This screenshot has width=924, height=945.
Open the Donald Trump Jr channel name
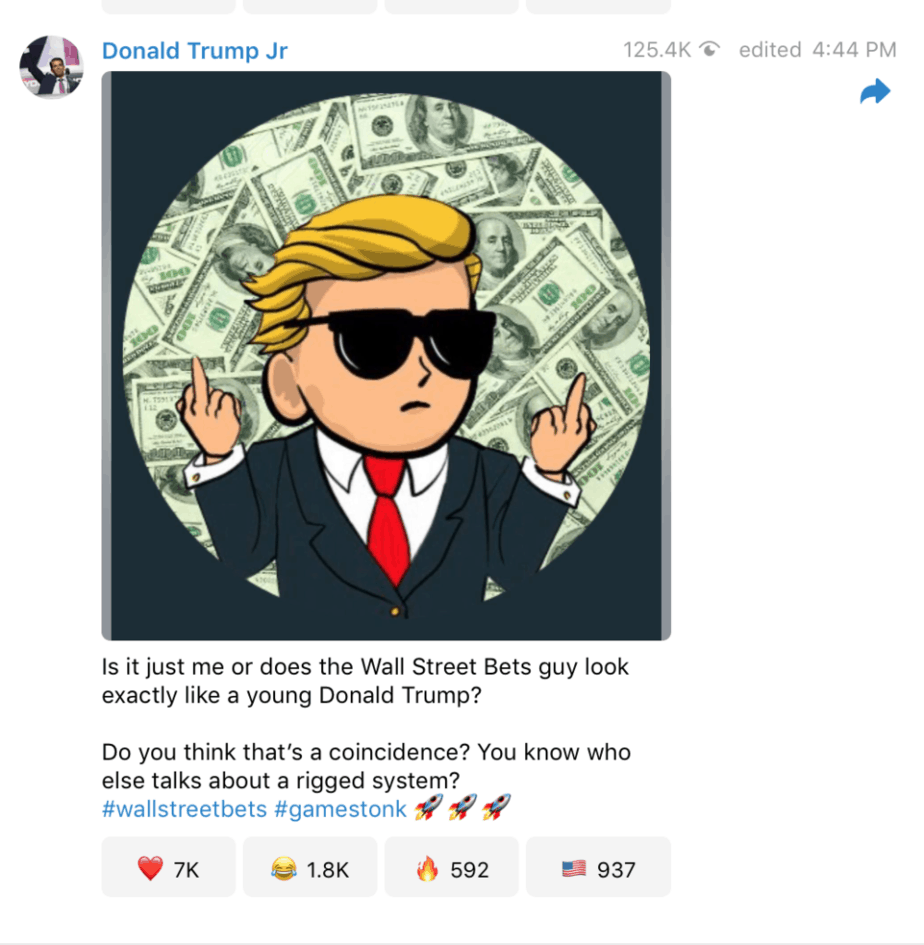tap(195, 51)
